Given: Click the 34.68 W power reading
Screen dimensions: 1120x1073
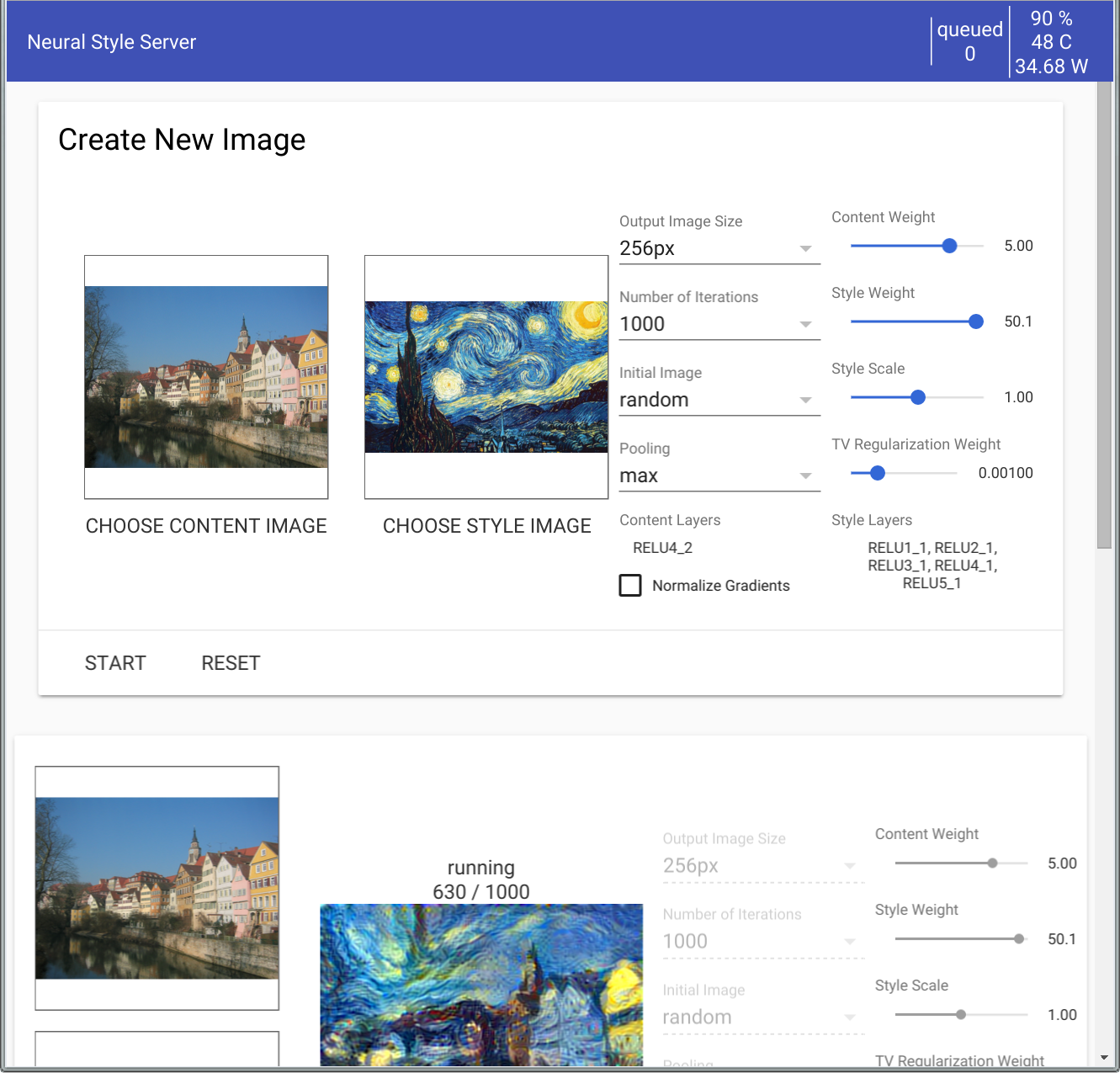Looking at the screenshot, I should point(1051,66).
